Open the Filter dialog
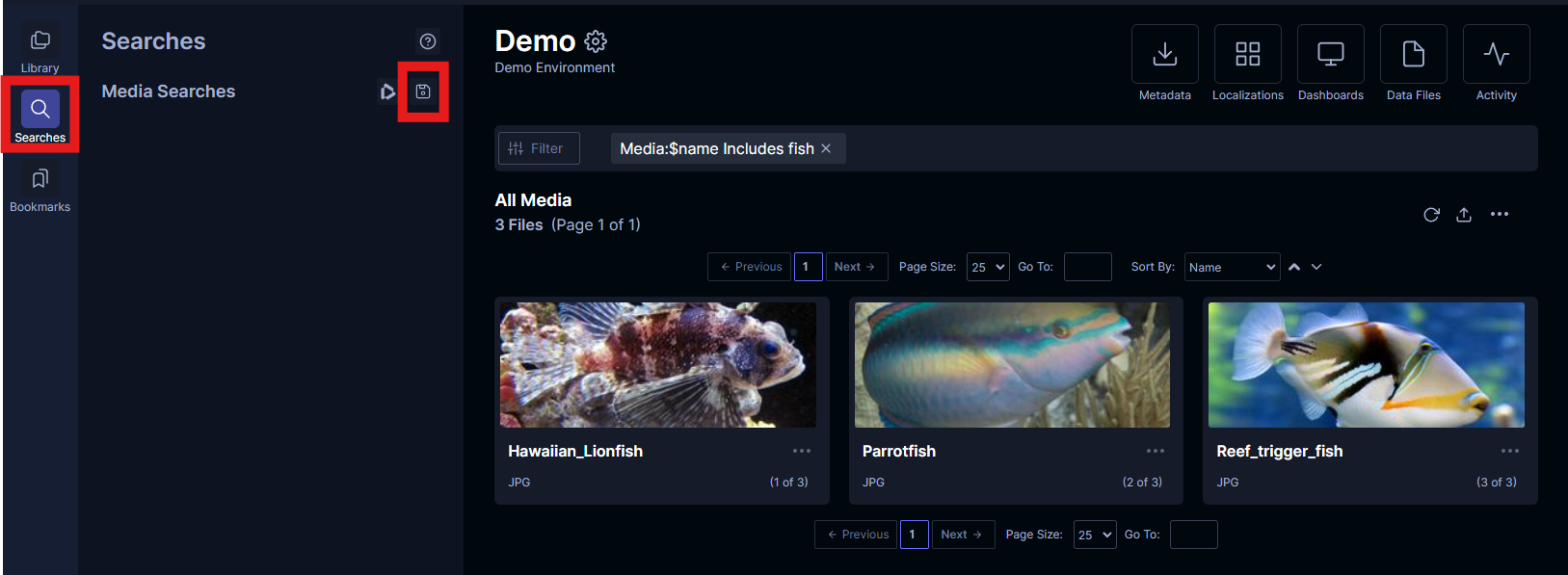The image size is (1568, 575). click(539, 148)
